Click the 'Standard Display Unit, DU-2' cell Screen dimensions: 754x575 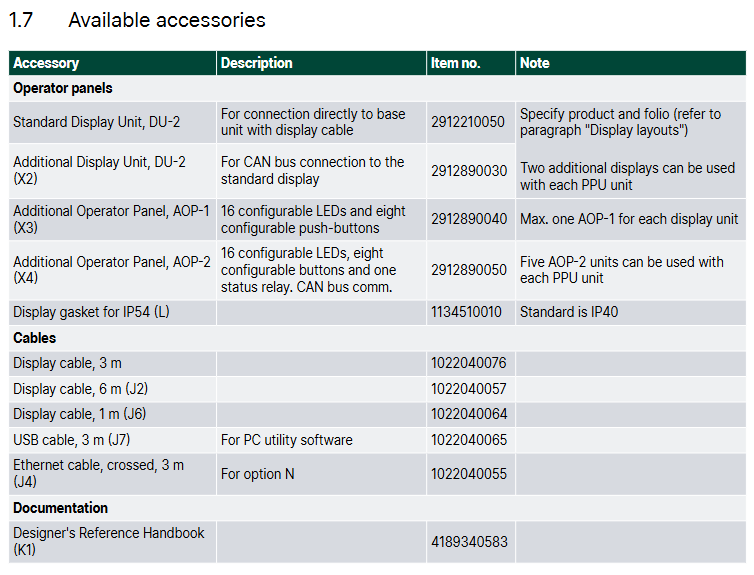(97, 122)
